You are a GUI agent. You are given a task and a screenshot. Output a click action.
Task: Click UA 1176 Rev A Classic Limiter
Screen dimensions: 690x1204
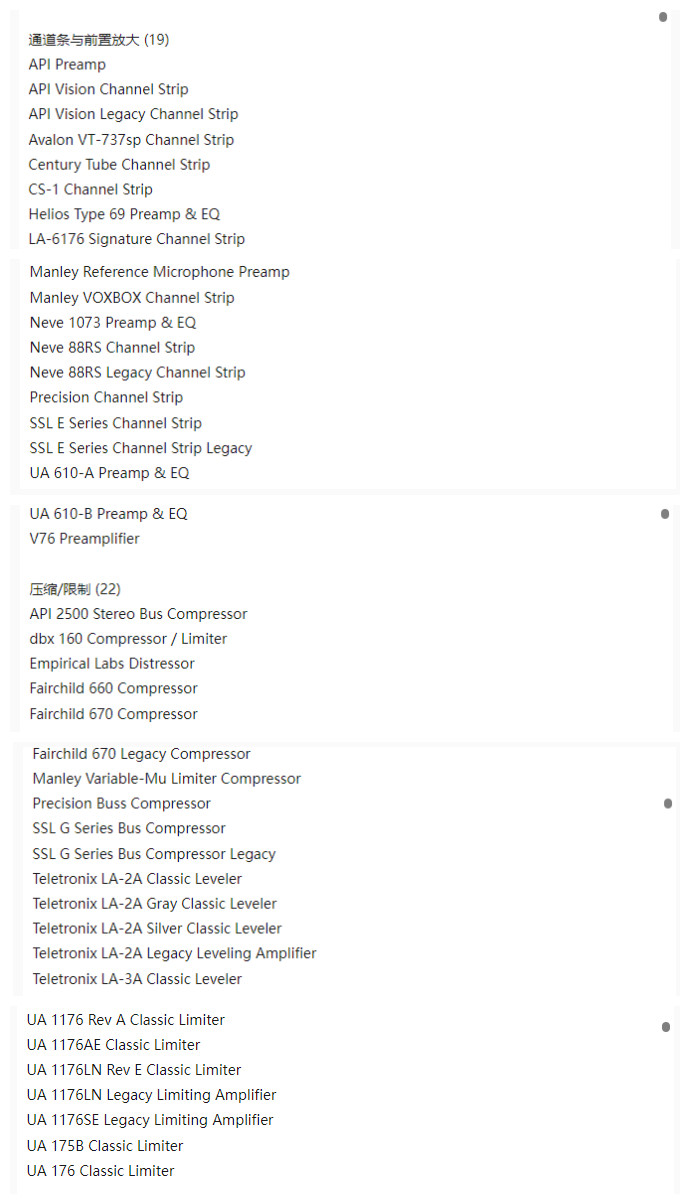(x=126, y=1020)
